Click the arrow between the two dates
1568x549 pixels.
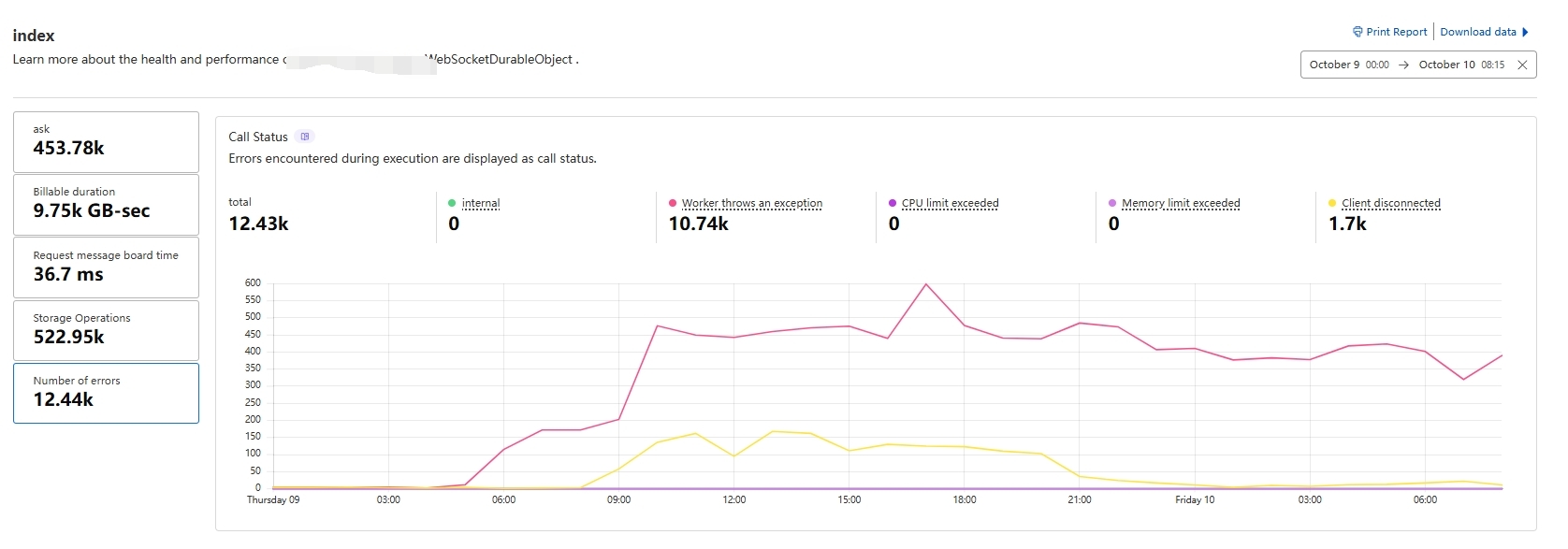[x=1403, y=65]
